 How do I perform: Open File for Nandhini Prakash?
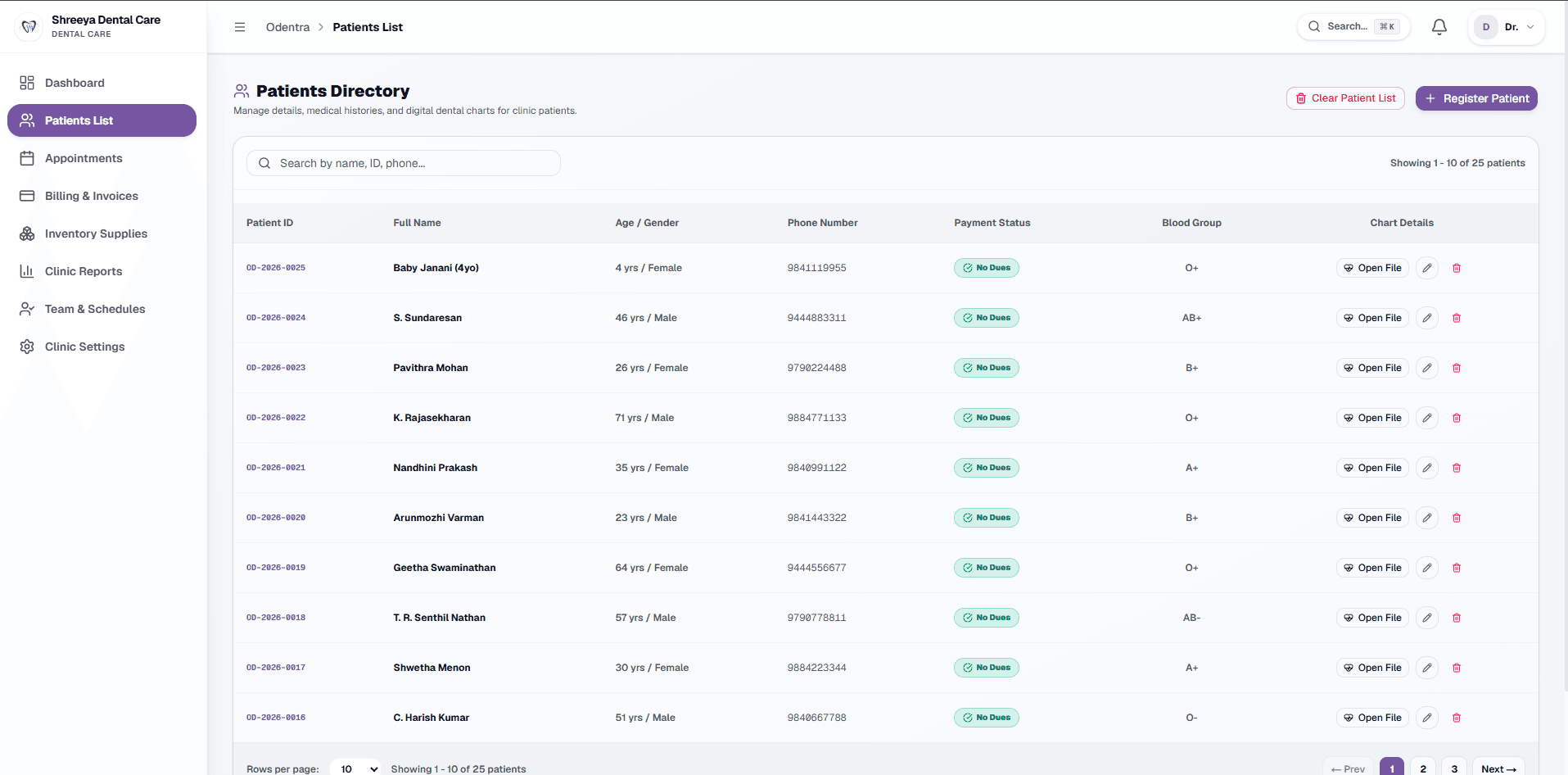click(x=1372, y=468)
